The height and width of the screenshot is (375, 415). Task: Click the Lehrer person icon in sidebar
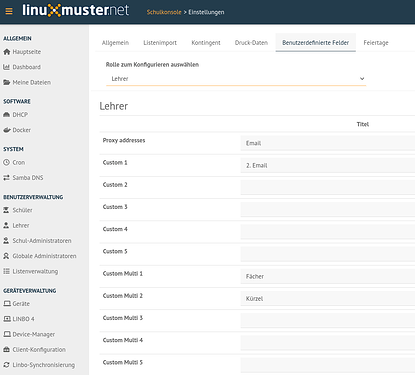click(x=6, y=225)
